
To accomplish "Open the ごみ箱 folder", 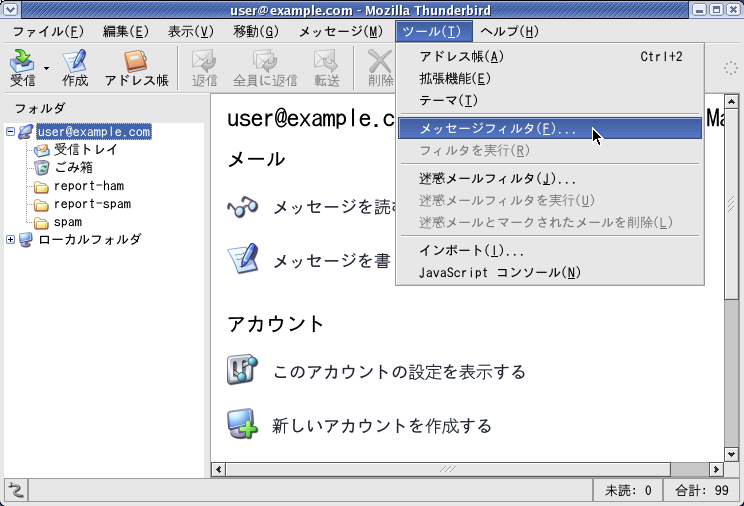I will [x=73, y=167].
